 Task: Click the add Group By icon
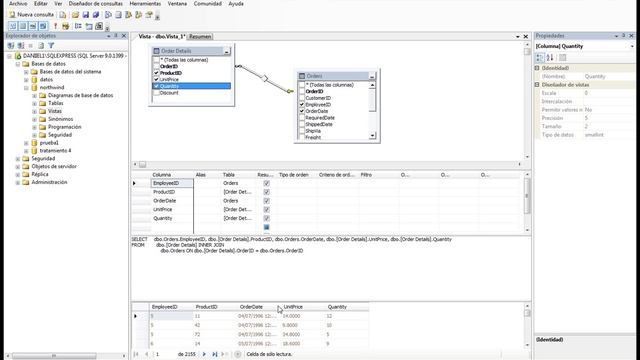[78, 26]
